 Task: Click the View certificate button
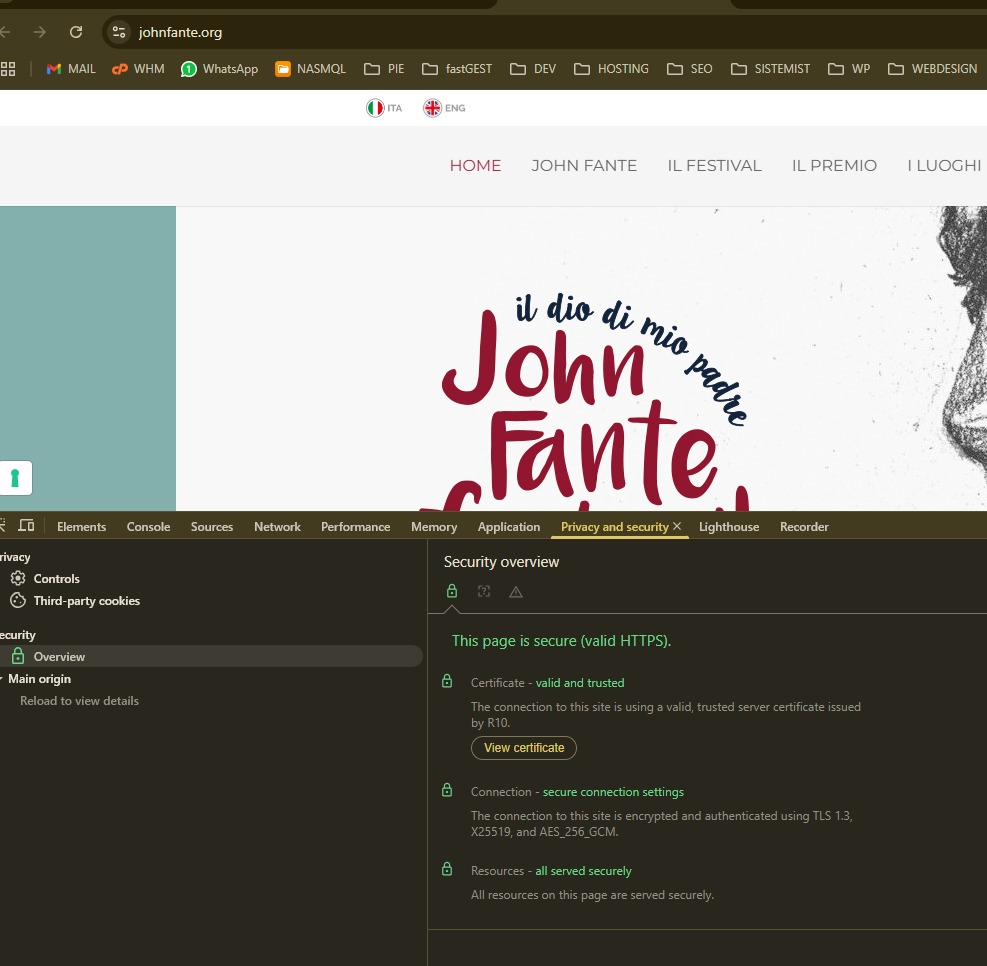[524, 748]
